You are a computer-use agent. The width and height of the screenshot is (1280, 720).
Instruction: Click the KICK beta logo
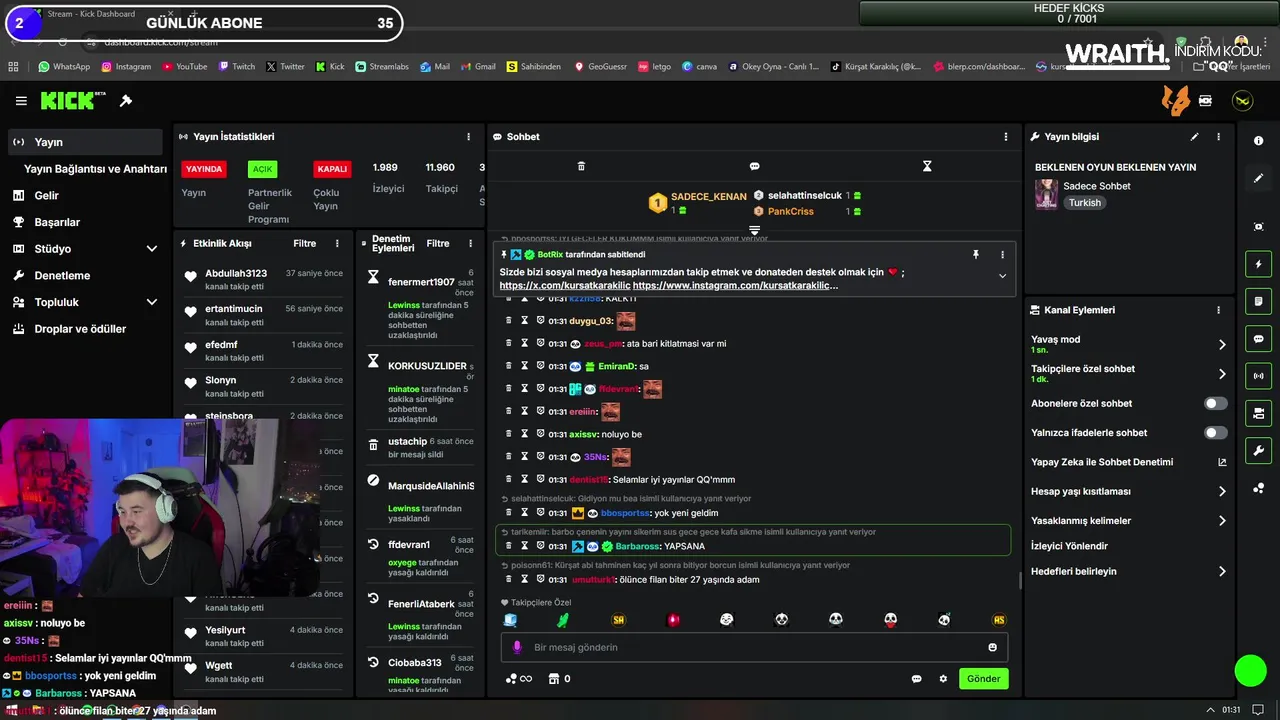73,100
